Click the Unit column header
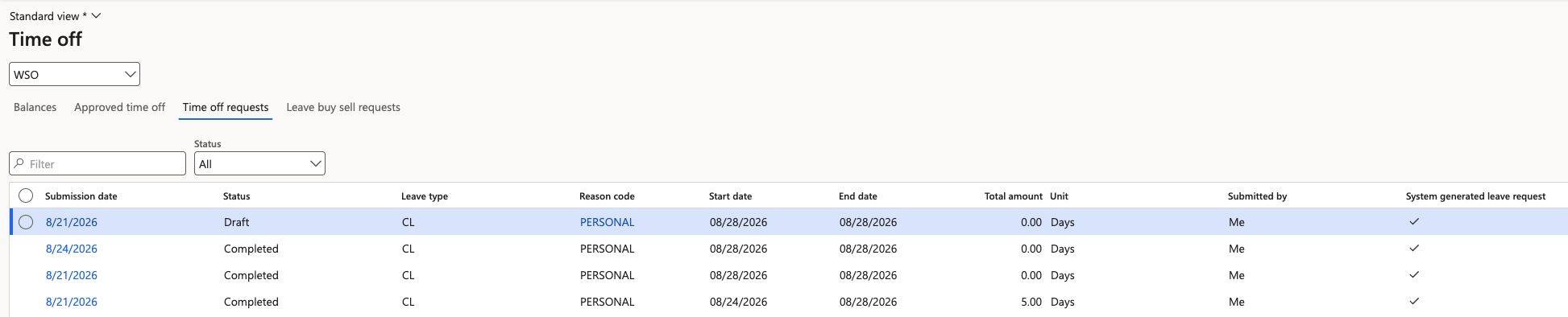Image resolution: width=1568 pixels, height=317 pixels. click(1059, 196)
